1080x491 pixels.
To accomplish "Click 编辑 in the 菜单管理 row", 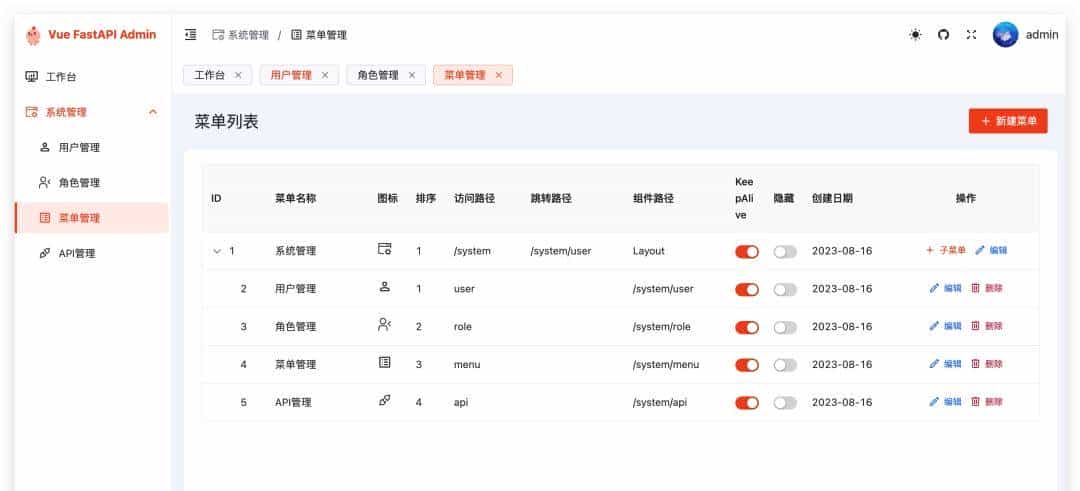I will point(946,364).
